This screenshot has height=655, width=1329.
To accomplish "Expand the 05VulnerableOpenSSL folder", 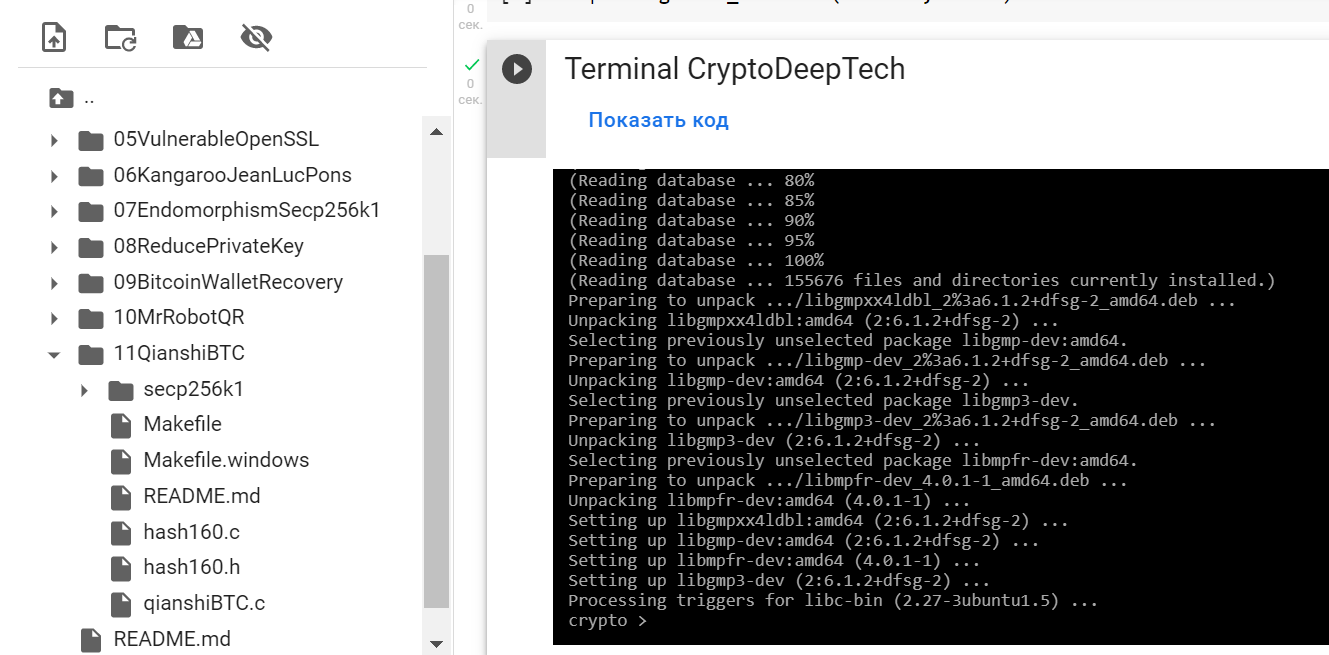I will pyautogui.click(x=54, y=140).
